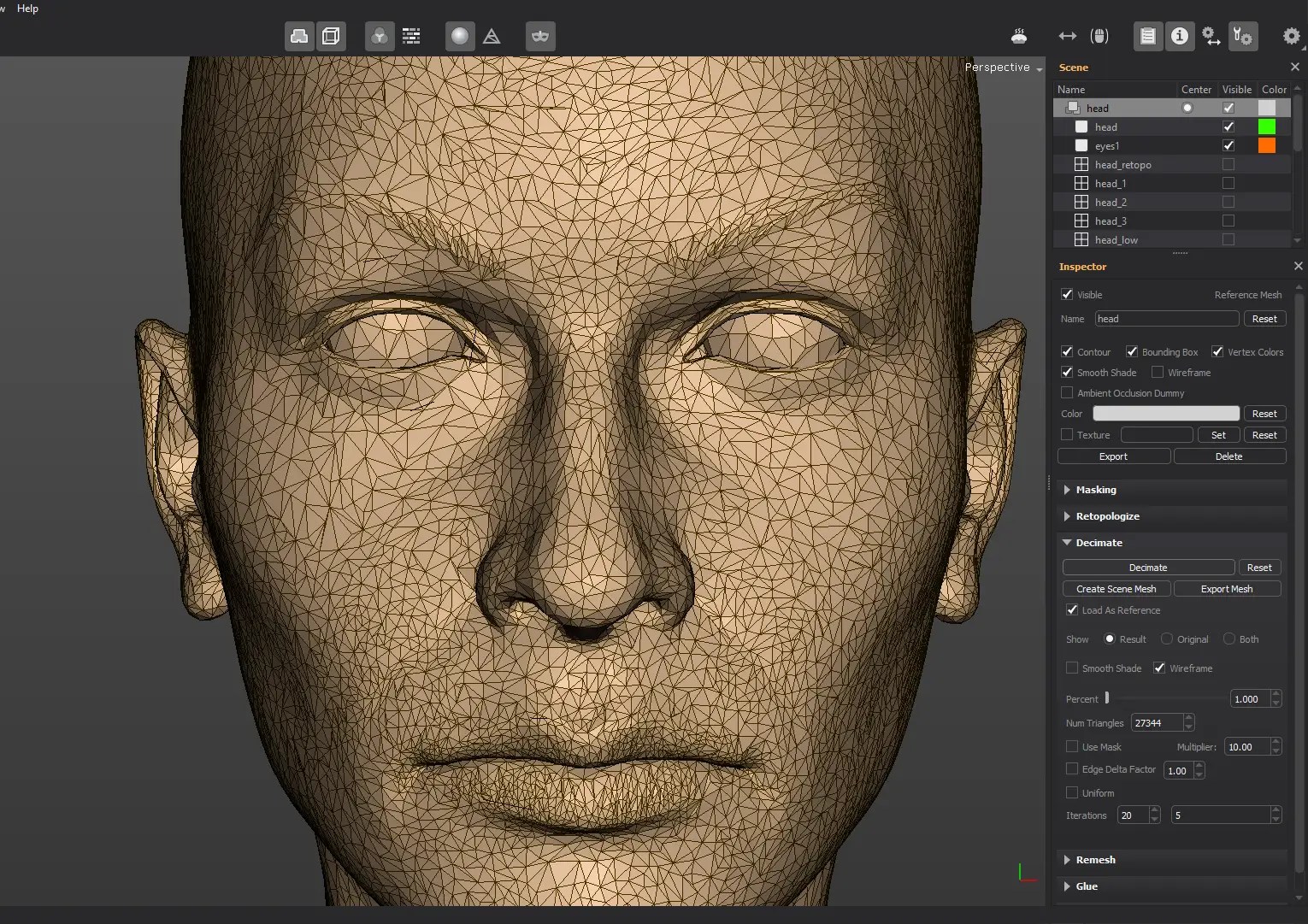Viewport: 1308px width, 924px height.
Task: Click the wrench and gear tools icon
Action: tap(1242, 36)
